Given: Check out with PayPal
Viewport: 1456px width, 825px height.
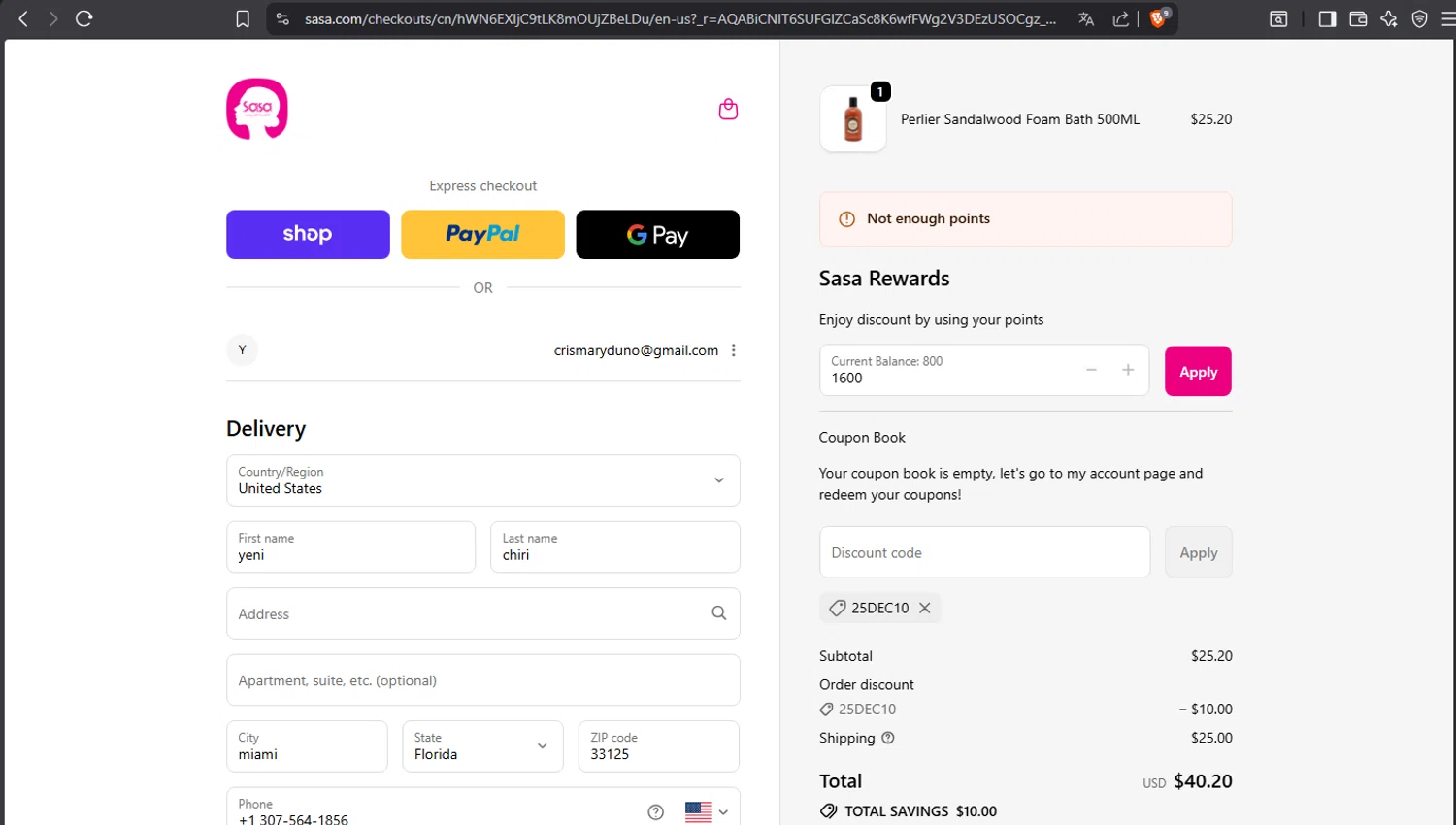Looking at the screenshot, I should 482,235.
